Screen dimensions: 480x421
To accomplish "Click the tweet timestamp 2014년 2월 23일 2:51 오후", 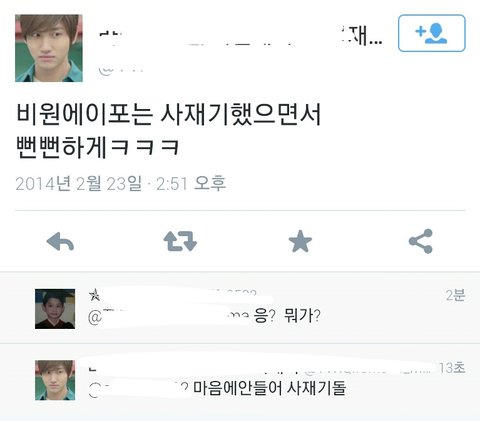I will pos(121,183).
